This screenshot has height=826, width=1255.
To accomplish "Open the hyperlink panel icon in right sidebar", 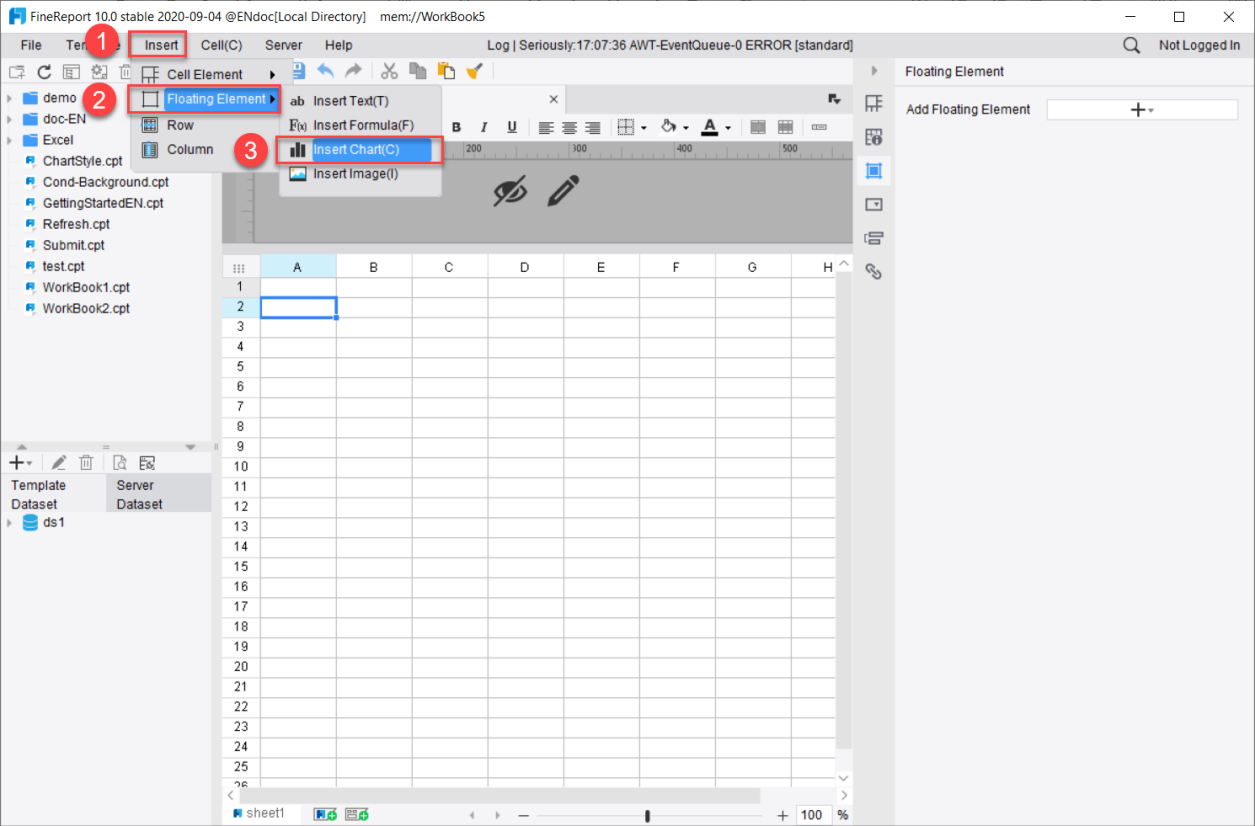I will tap(874, 270).
